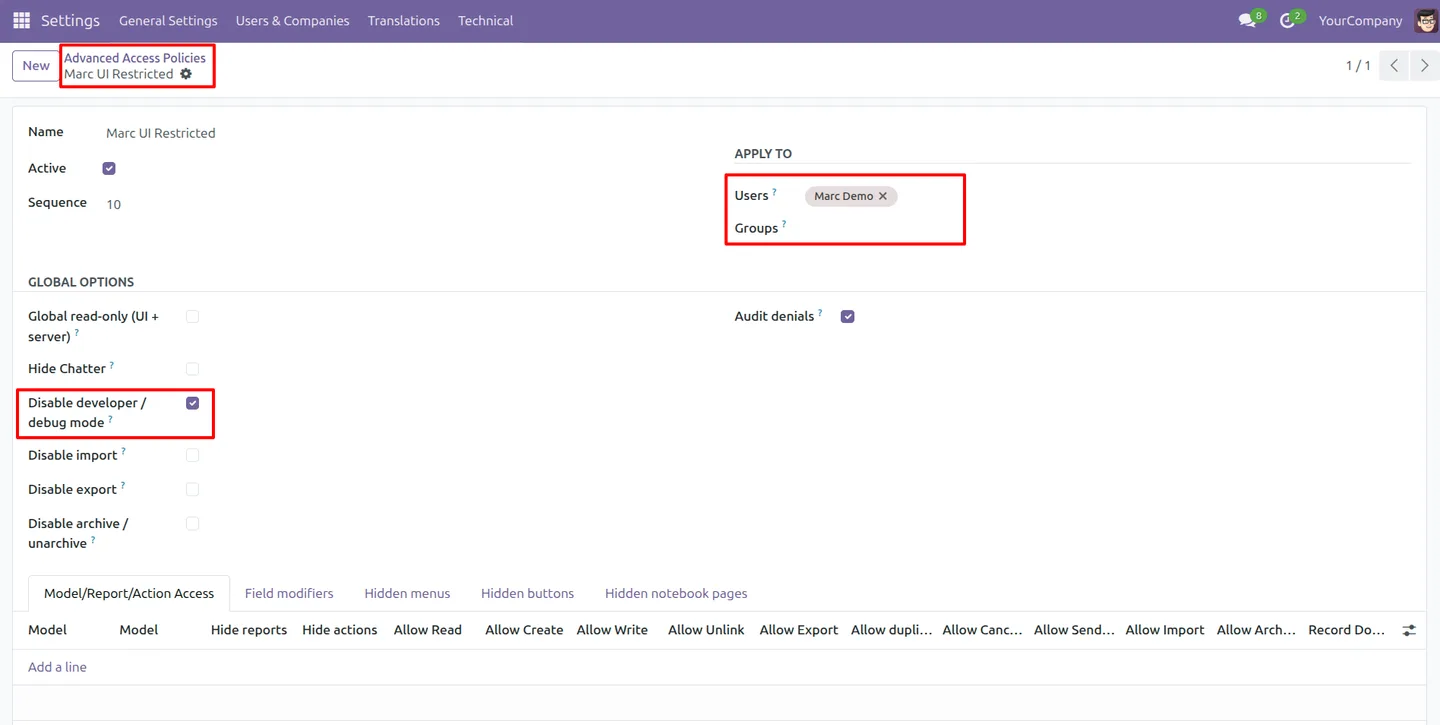Screen dimensions: 1440x725
Task: Go to next record arrow
Action: click(1425, 65)
